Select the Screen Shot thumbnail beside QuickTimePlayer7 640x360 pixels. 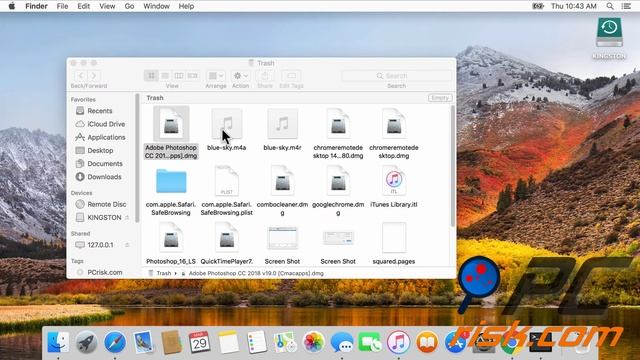click(x=282, y=238)
